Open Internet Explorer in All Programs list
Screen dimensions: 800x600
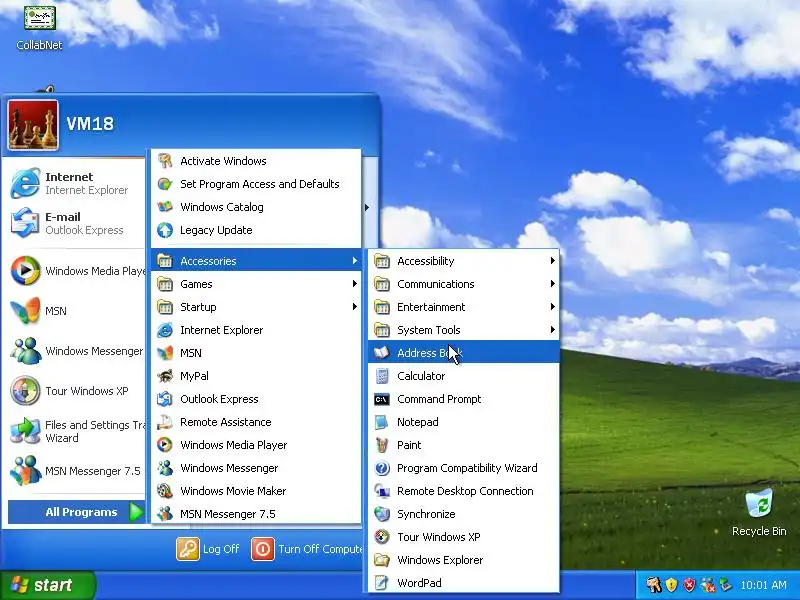click(x=256, y=330)
